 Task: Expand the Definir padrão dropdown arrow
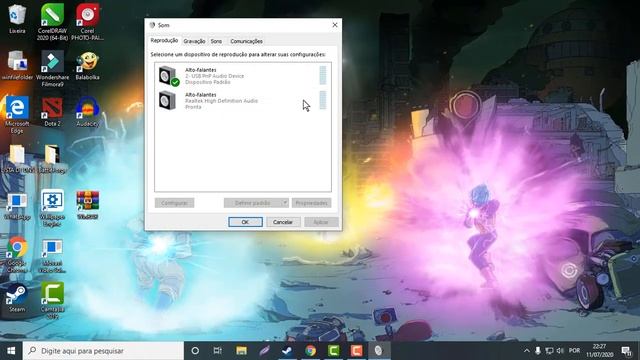point(285,203)
